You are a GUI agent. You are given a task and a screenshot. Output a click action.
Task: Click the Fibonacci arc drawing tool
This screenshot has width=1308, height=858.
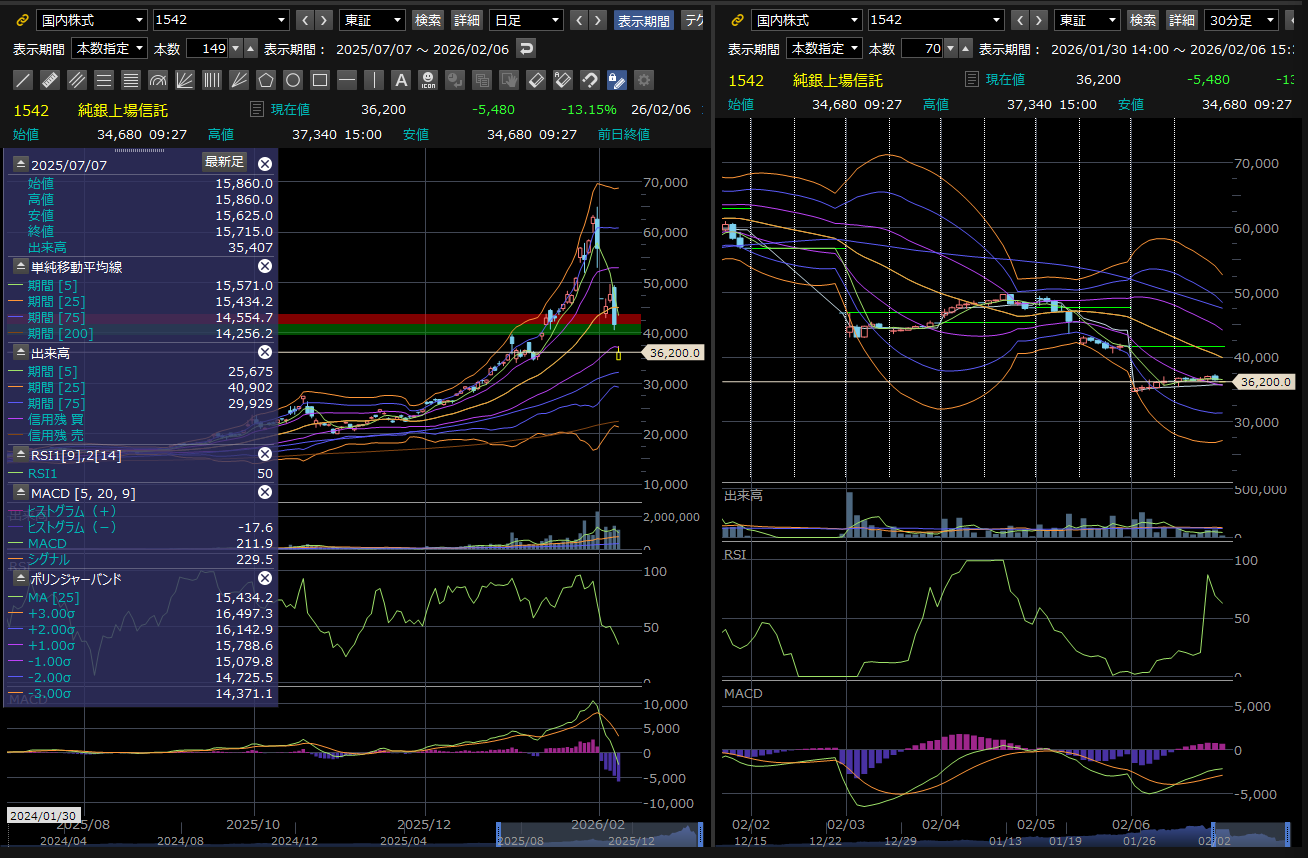[x=158, y=80]
